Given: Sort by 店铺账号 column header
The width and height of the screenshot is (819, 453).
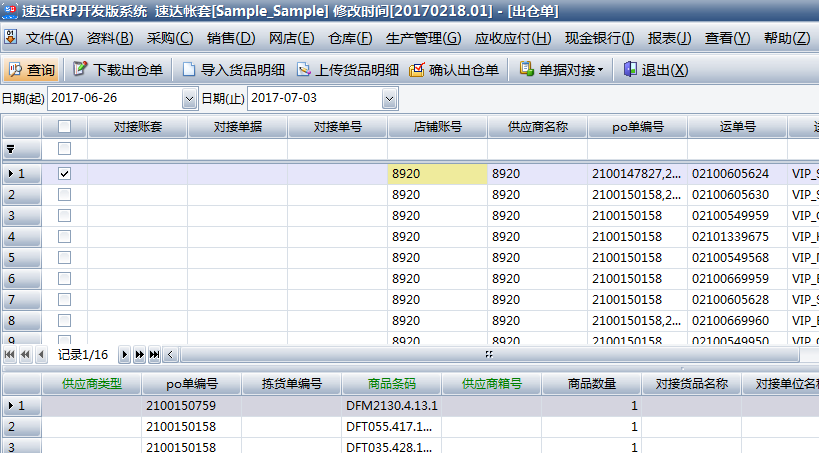Looking at the screenshot, I should coord(438,127).
